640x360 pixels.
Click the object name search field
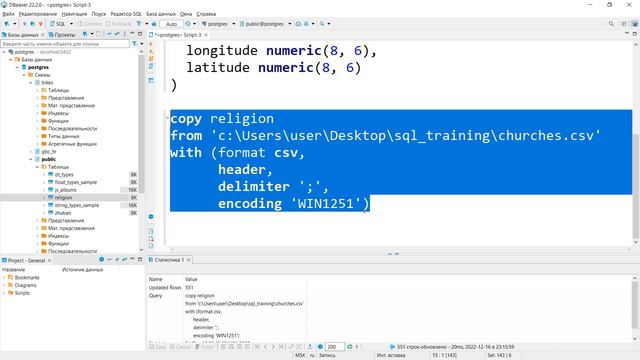[x=65, y=43]
